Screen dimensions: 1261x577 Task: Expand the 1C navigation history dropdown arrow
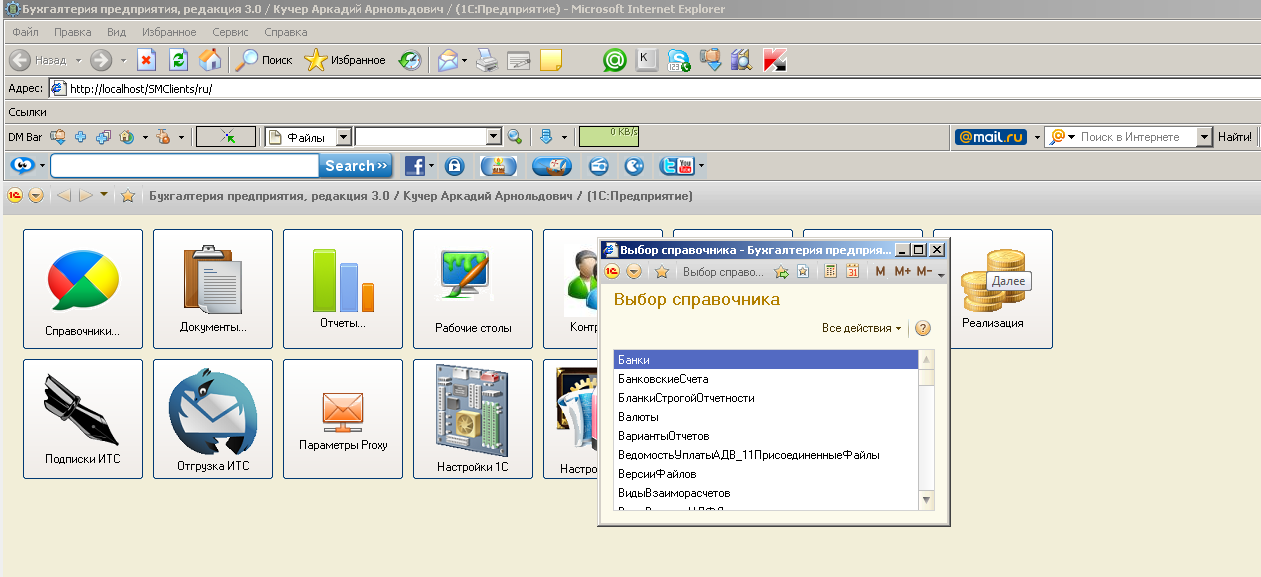(104, 196)
